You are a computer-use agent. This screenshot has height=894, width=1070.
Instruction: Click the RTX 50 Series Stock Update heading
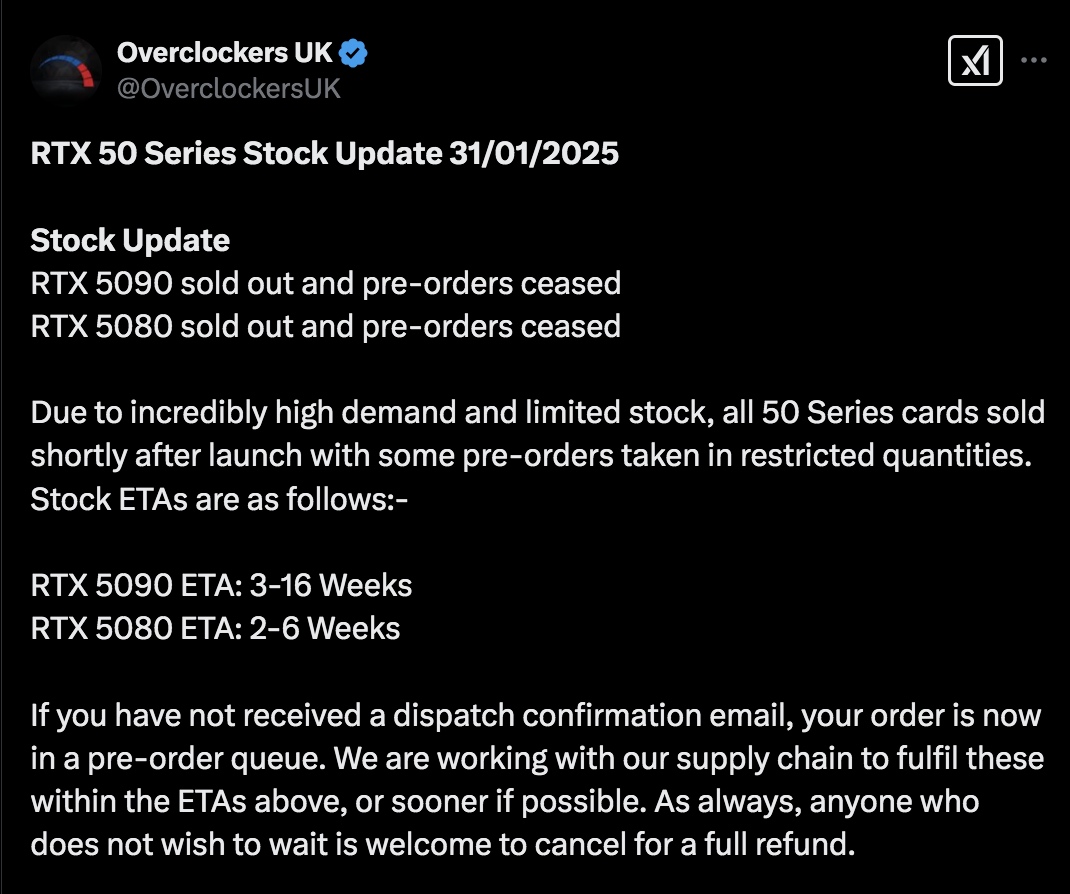tap(326, 154)
